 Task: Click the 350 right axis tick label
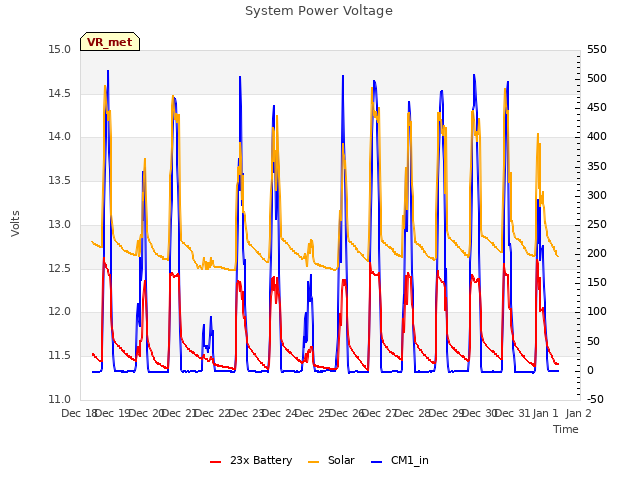pos(597,167)
